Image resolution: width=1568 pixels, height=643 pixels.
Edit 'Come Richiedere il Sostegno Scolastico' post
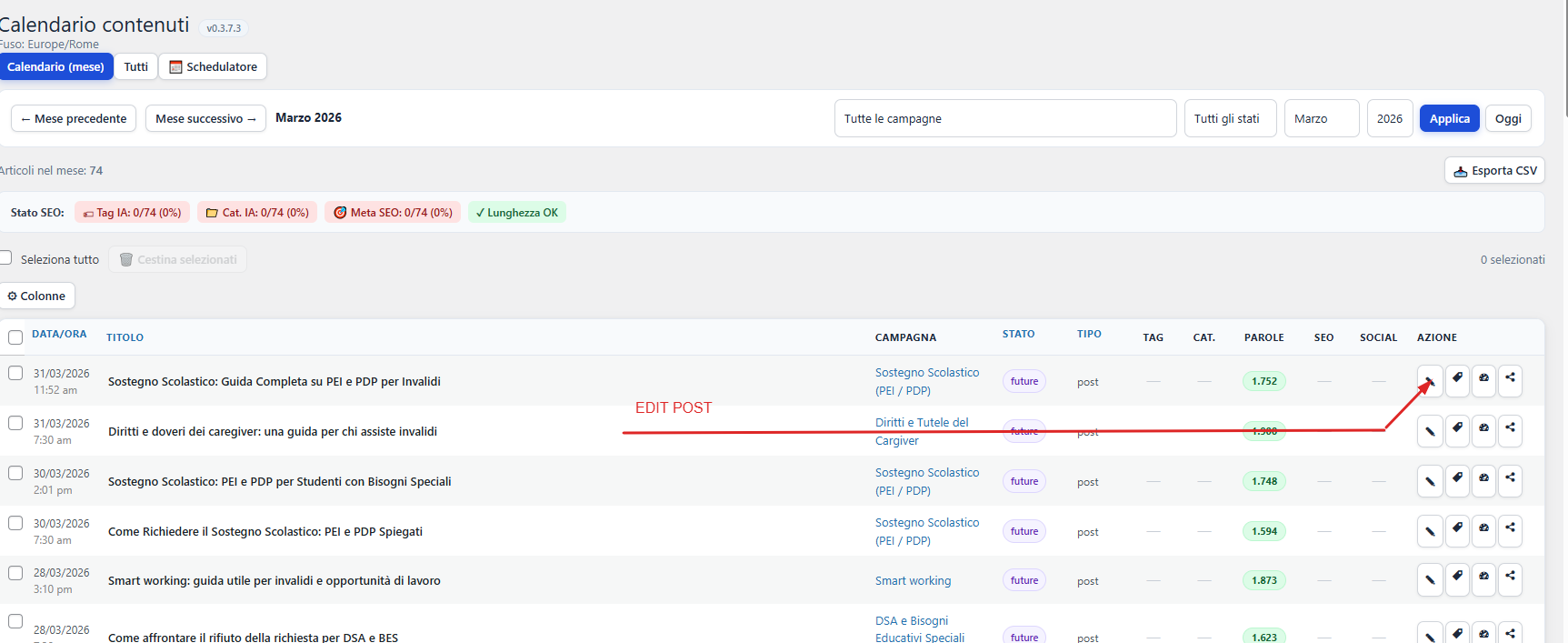(x=1430, y=530)
